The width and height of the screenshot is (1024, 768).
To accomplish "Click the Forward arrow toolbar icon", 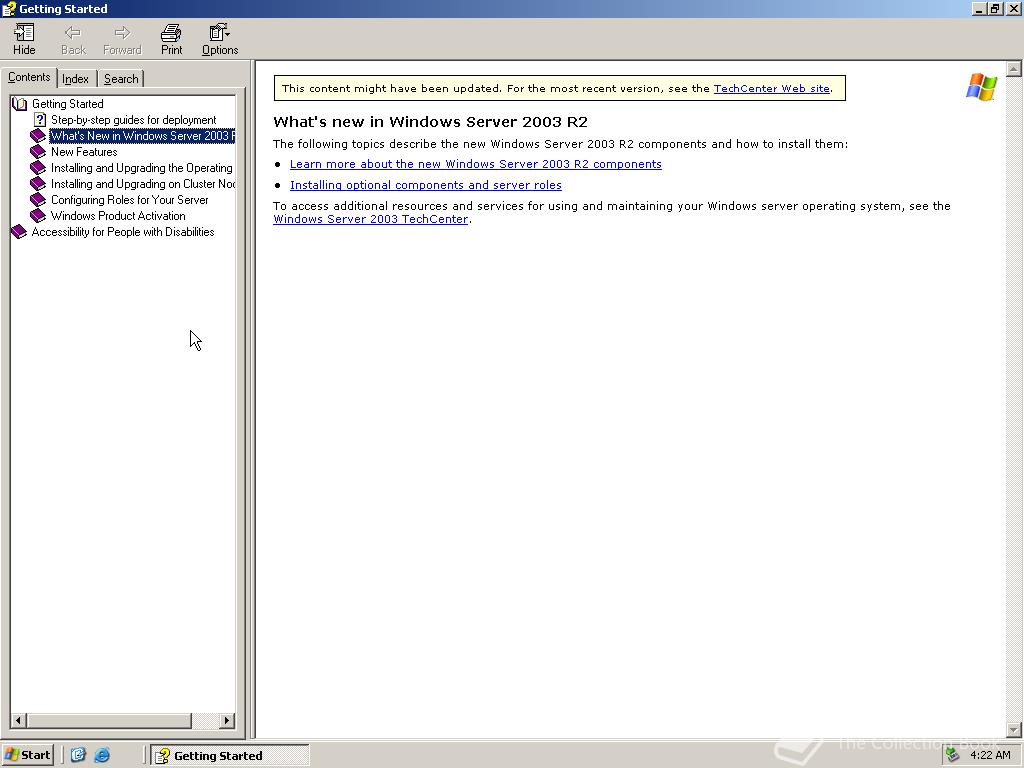I will 122,39.
